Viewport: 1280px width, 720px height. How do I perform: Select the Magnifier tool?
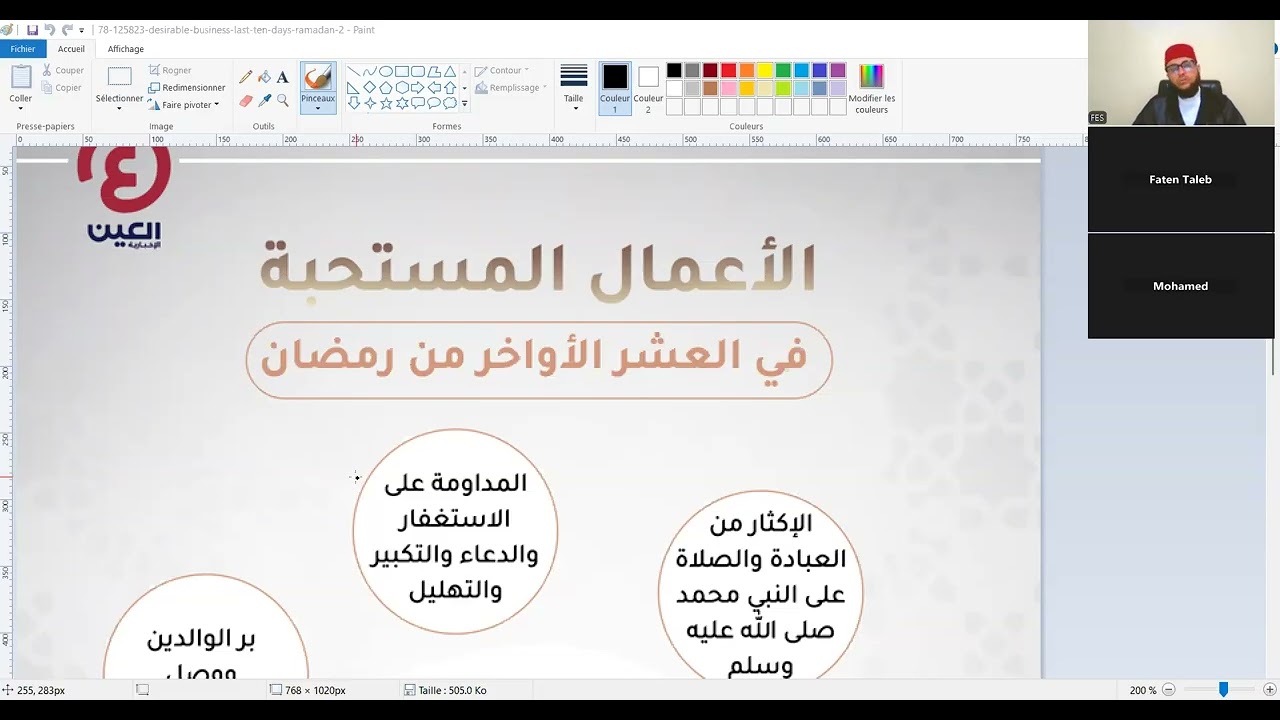click(x=283, y=101)
